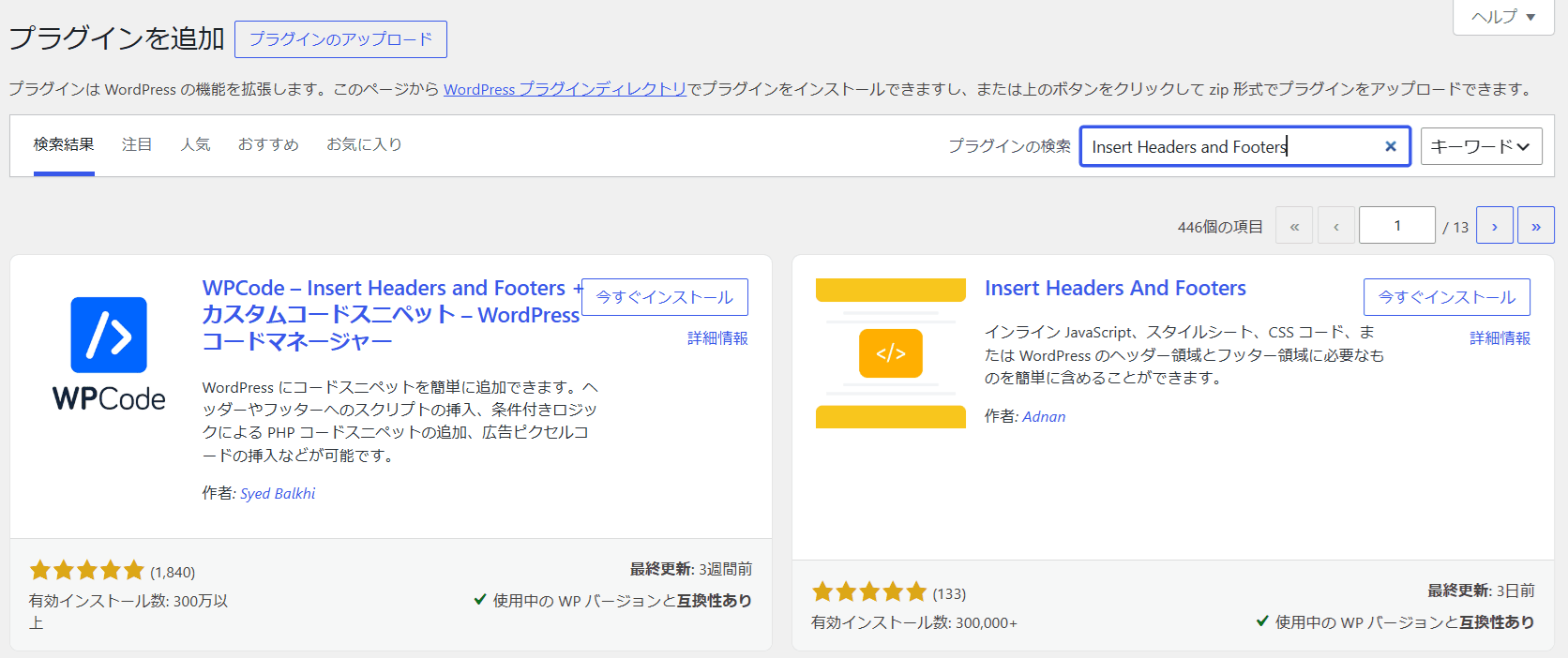Clear the plugin search field with the X

tap(1391, 146)
